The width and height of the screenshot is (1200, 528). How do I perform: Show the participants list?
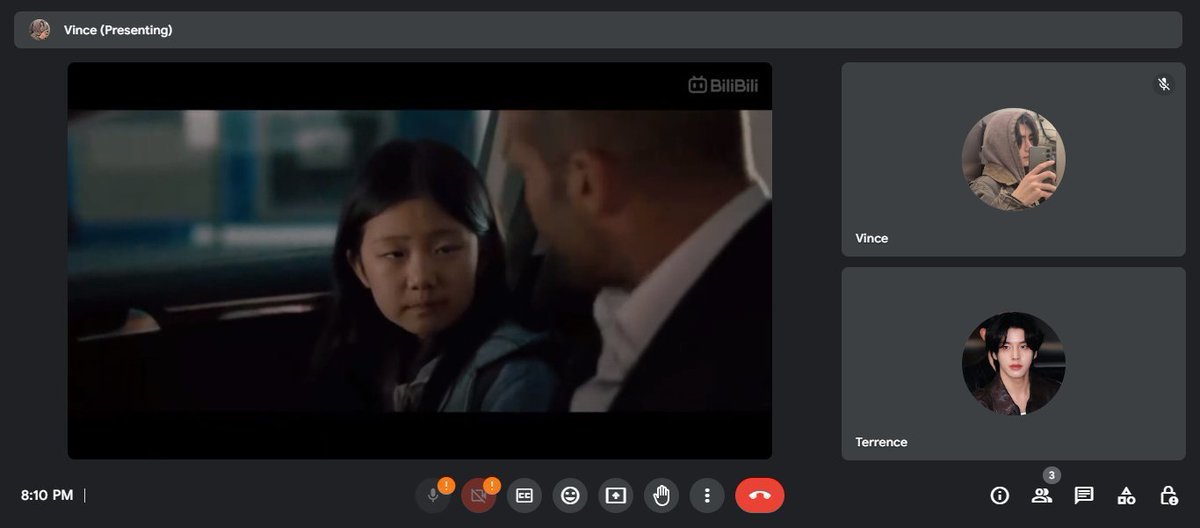(x=1042, y=495)
